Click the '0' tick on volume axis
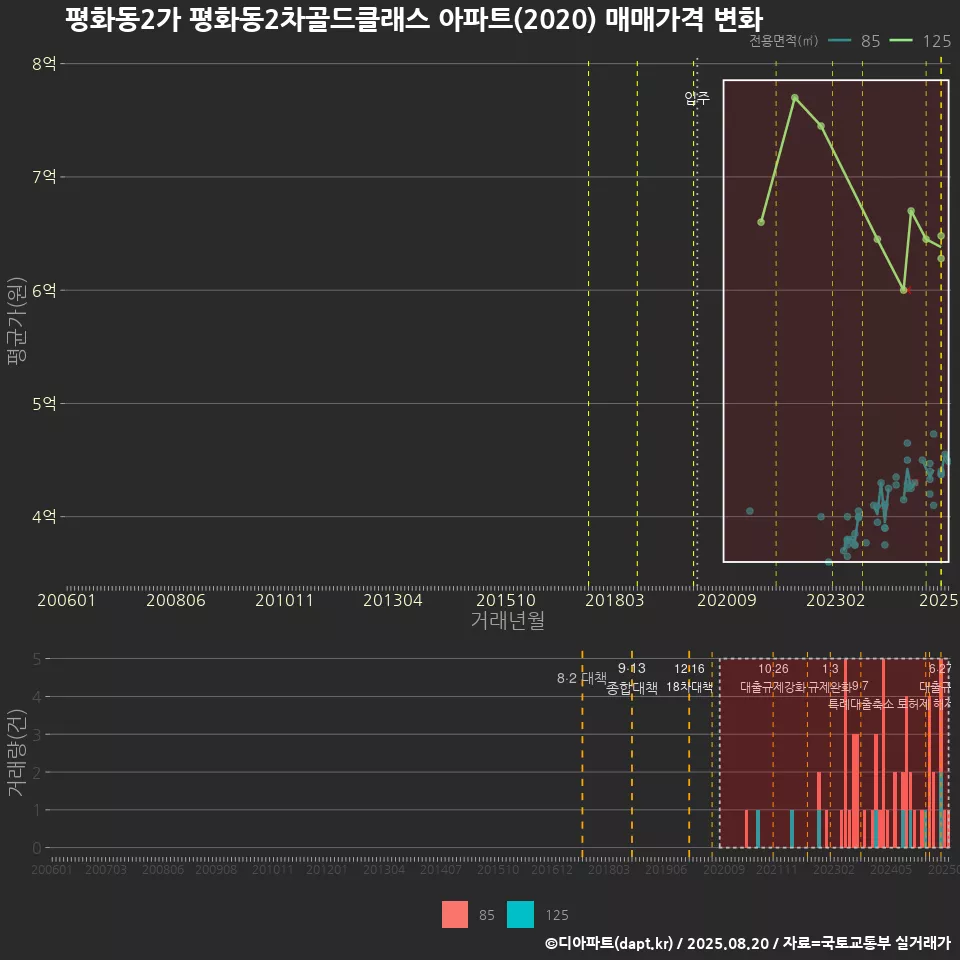This screenshot has height=960, width=960. click(x=37, y=848)
